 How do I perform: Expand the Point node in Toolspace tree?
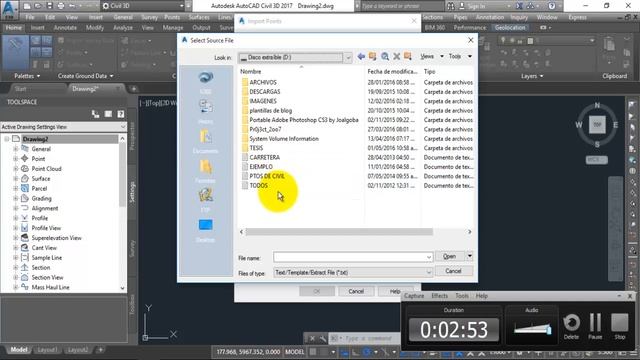pyautogui.click(x=16, y=159)
